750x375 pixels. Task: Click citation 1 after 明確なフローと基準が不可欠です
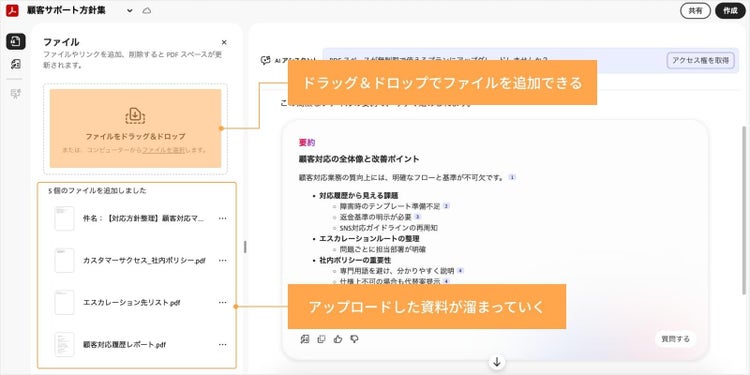click(x=512, y=177)
